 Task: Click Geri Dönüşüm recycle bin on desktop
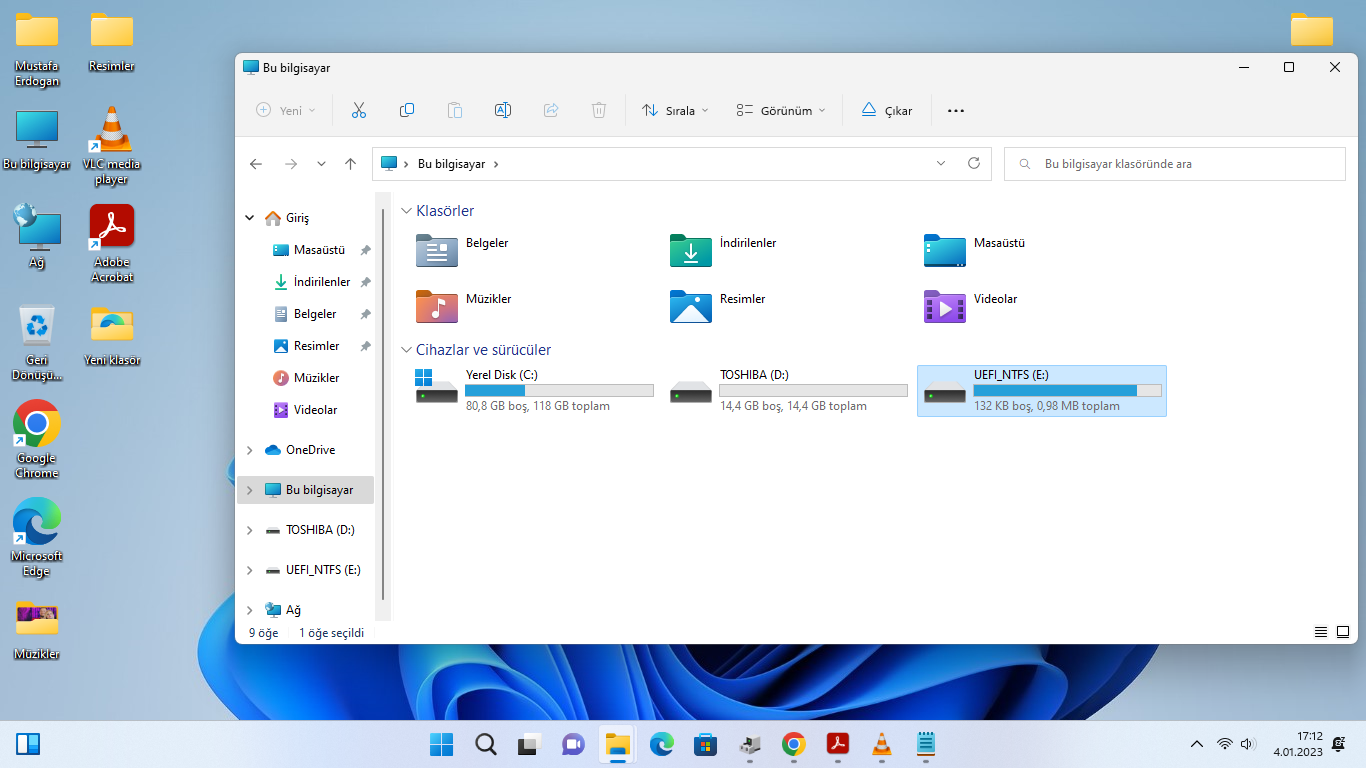click(x=37, y=343)
